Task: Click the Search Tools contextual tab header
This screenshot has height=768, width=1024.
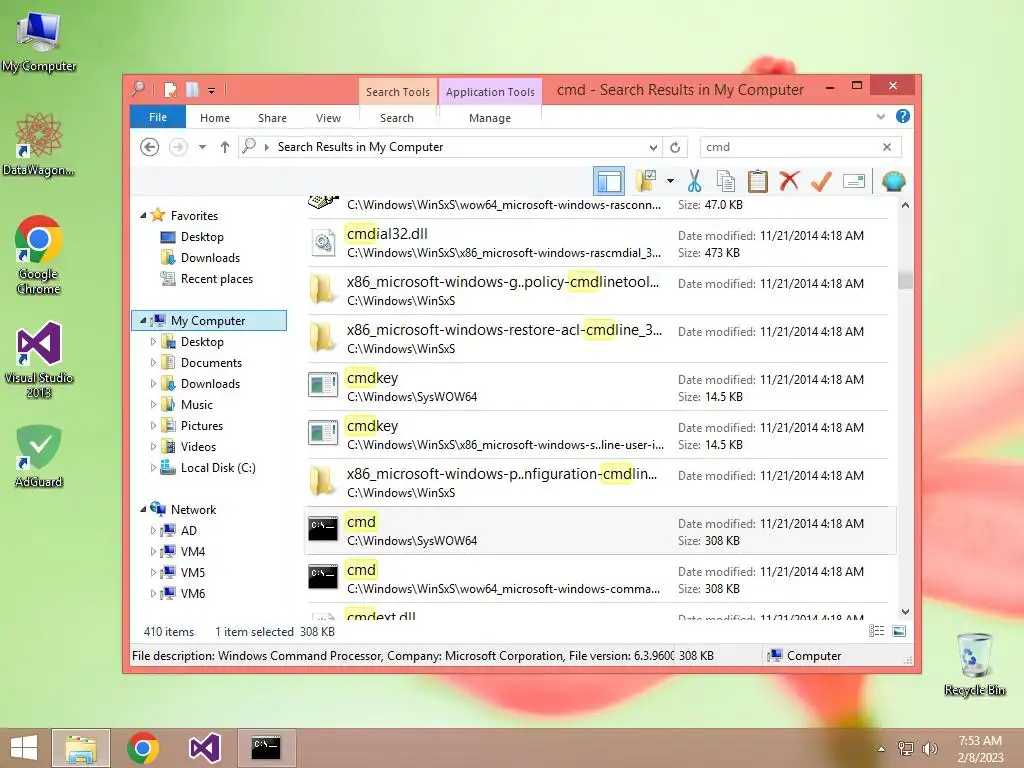Action: tap(398, 92)
